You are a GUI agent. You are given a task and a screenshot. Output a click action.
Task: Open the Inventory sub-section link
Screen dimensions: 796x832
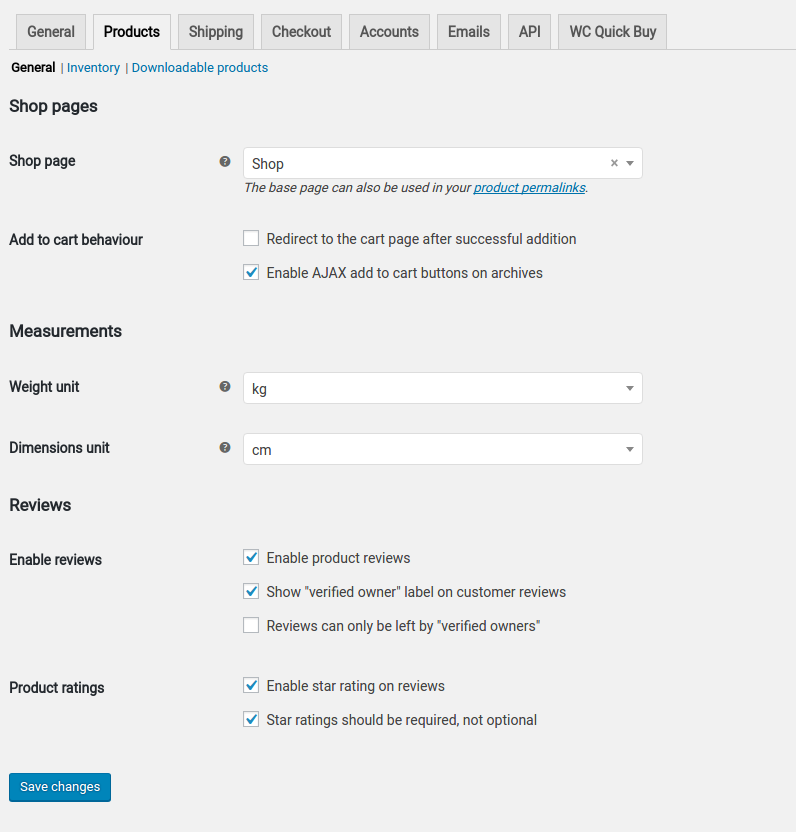tap(93, 68)
